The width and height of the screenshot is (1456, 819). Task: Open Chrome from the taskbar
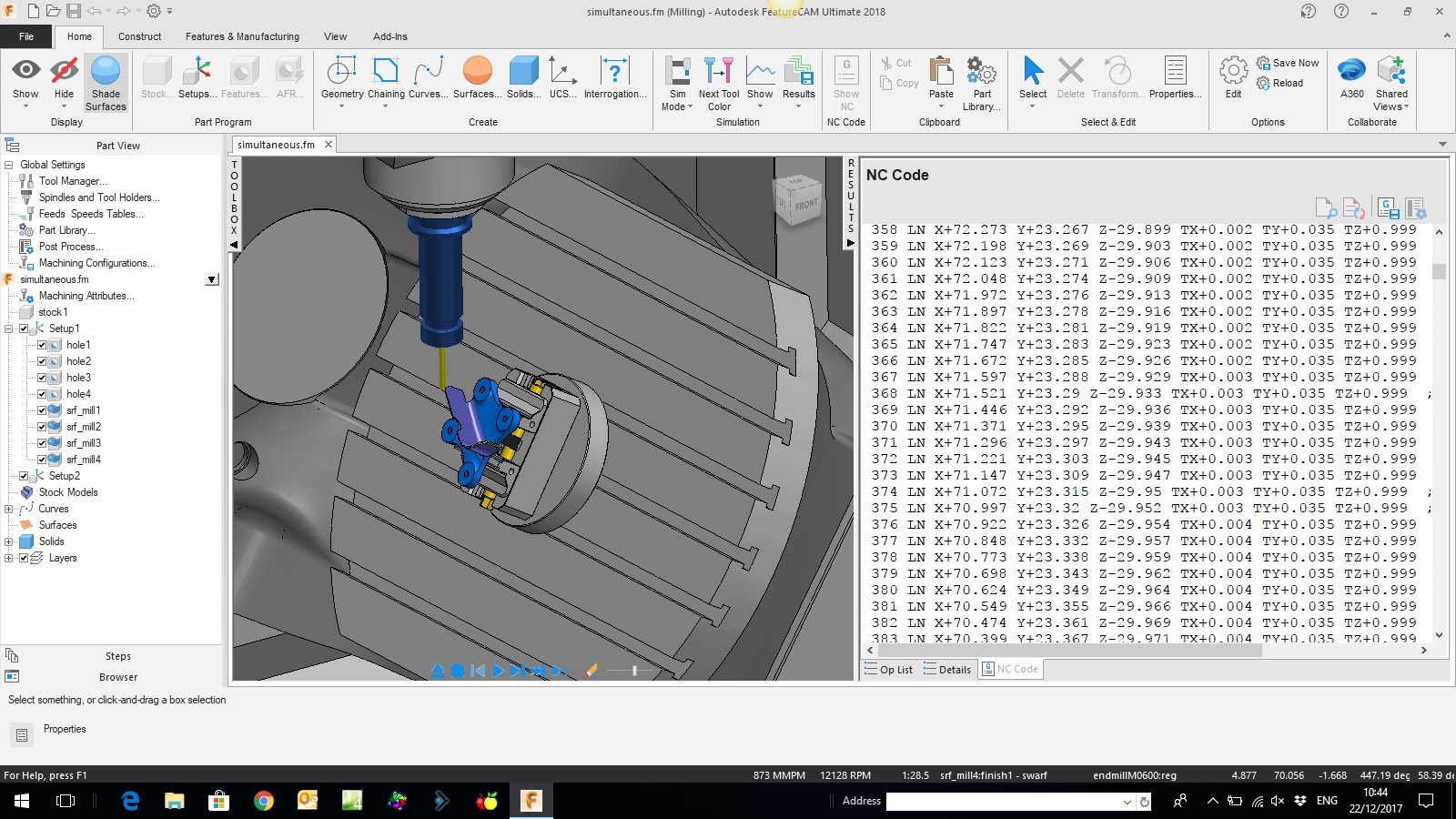264,801
